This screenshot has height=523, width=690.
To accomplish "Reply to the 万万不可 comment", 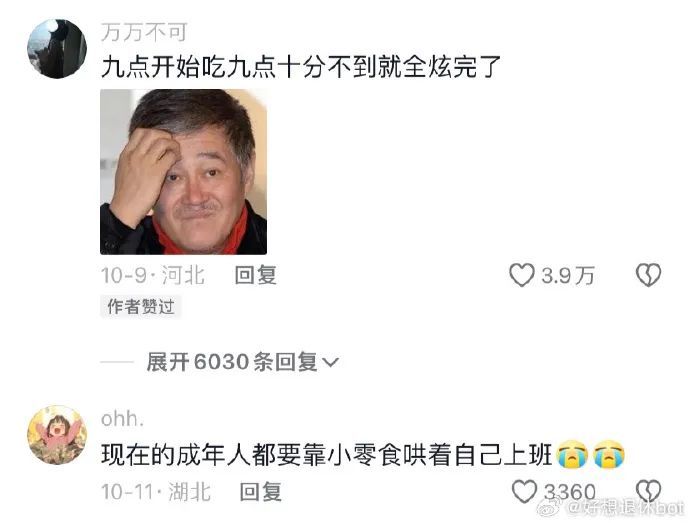I will click(256, 276).
